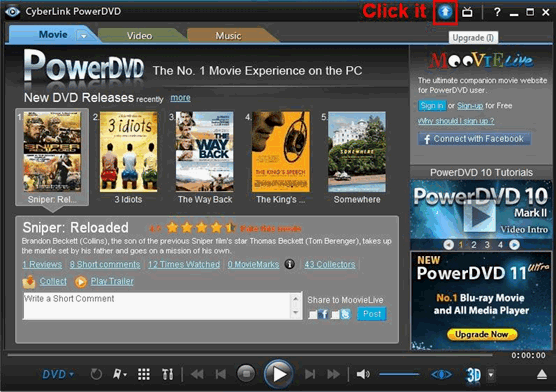Check the Facebook share checkbox
The image size is (556, 392).
[x=312, y=314]
